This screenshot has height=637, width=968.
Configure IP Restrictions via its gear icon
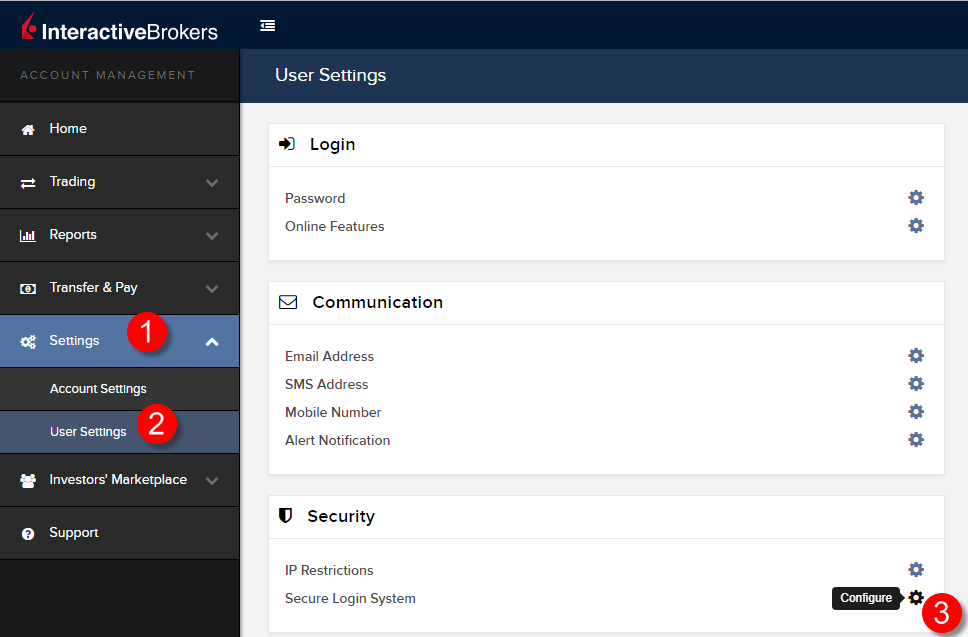pyautogui.click(x=916, y=569)
